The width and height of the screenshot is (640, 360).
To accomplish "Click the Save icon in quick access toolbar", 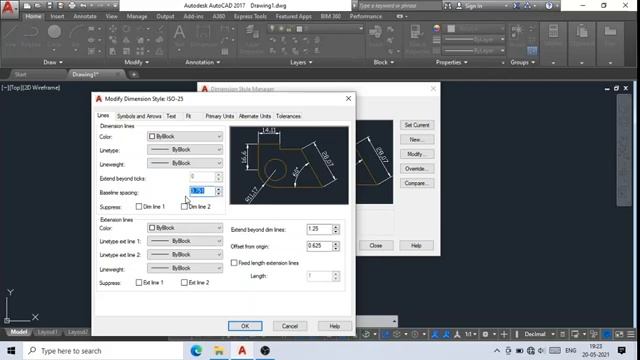I will point(50,6).
